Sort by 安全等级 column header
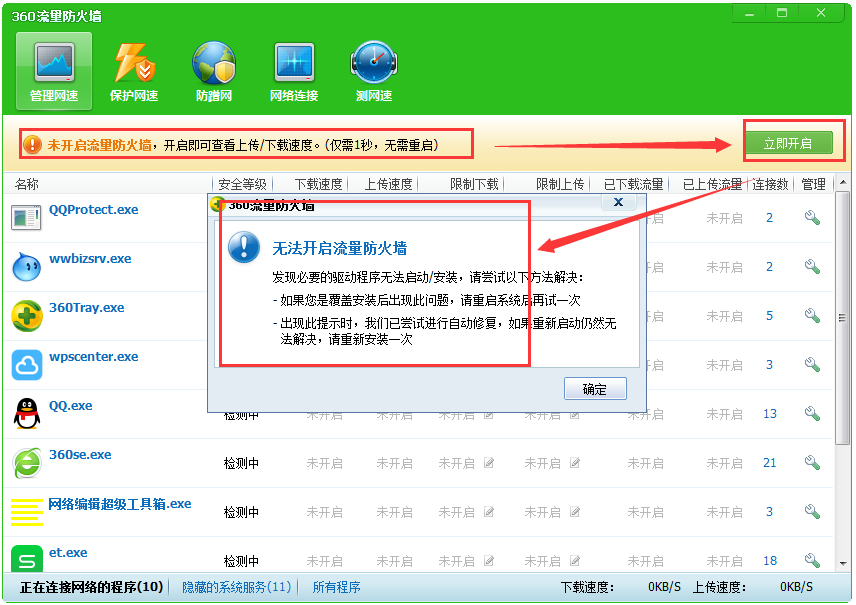This screenshot has width=856, height=605. click(x=242, y=185)
